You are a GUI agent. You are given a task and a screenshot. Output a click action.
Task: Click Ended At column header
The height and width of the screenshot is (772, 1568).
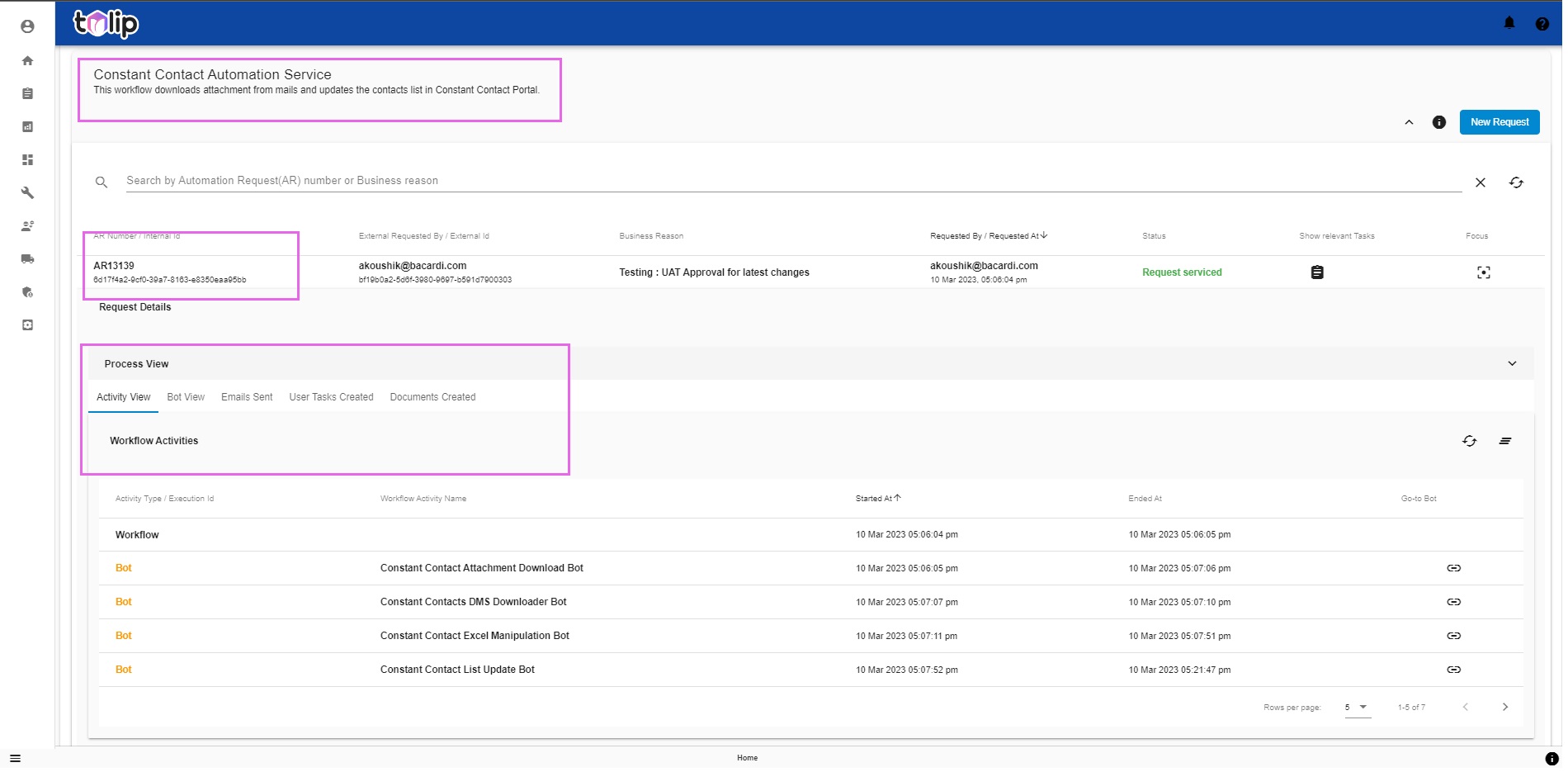pos(1145,499)
